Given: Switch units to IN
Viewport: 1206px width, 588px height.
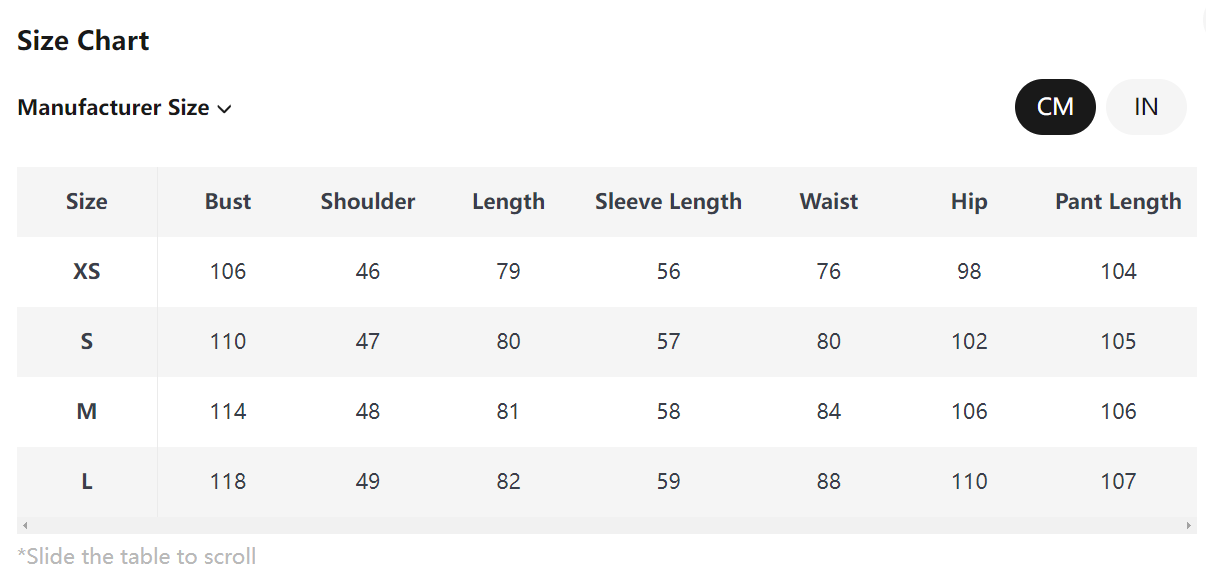Looking at the screenshot, I should (1146, 107).
